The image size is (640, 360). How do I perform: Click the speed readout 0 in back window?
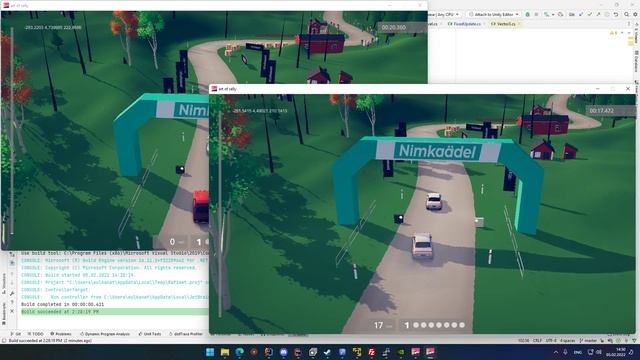pyautogui.click(x=172, y=242)
